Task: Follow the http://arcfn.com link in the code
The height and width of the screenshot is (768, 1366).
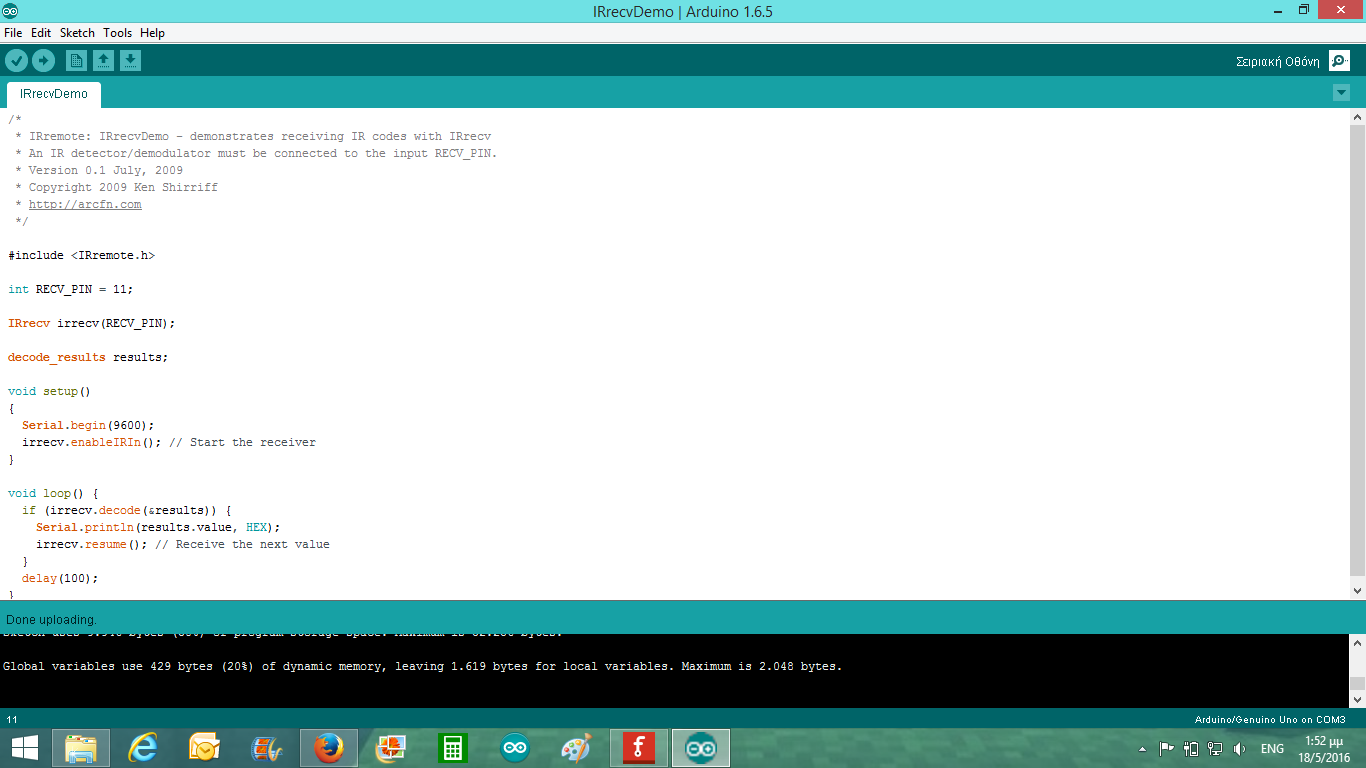Action: [x=85, y=204]
